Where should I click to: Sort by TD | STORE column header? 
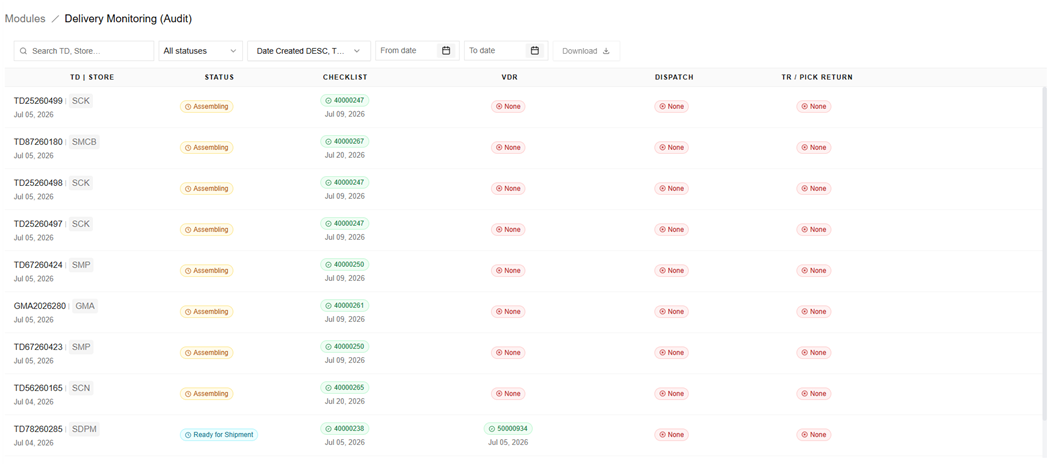[92, 77]
